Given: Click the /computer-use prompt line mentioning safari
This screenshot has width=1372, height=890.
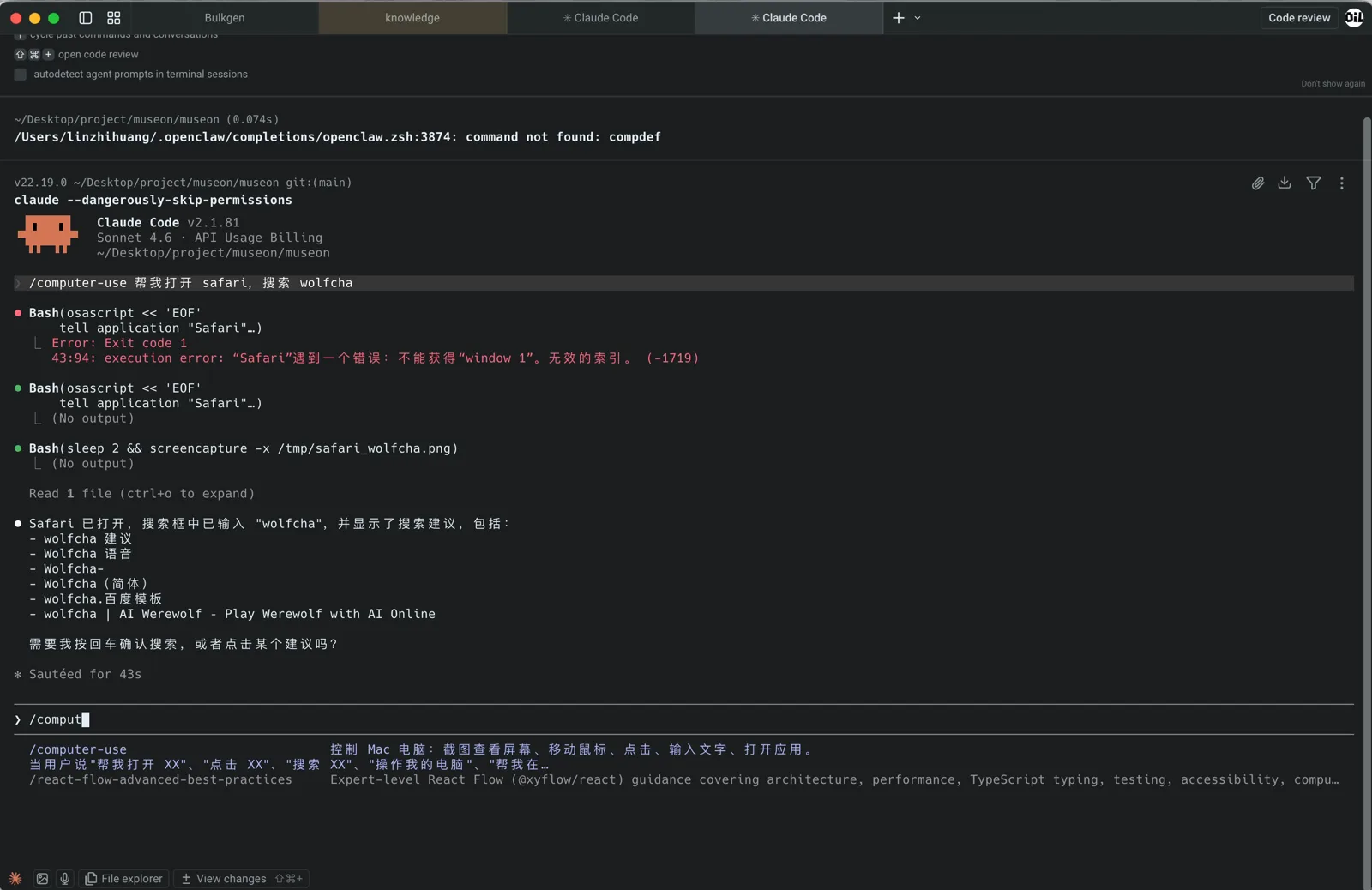Looking at the screenshot, I should (x=684, y=283).
